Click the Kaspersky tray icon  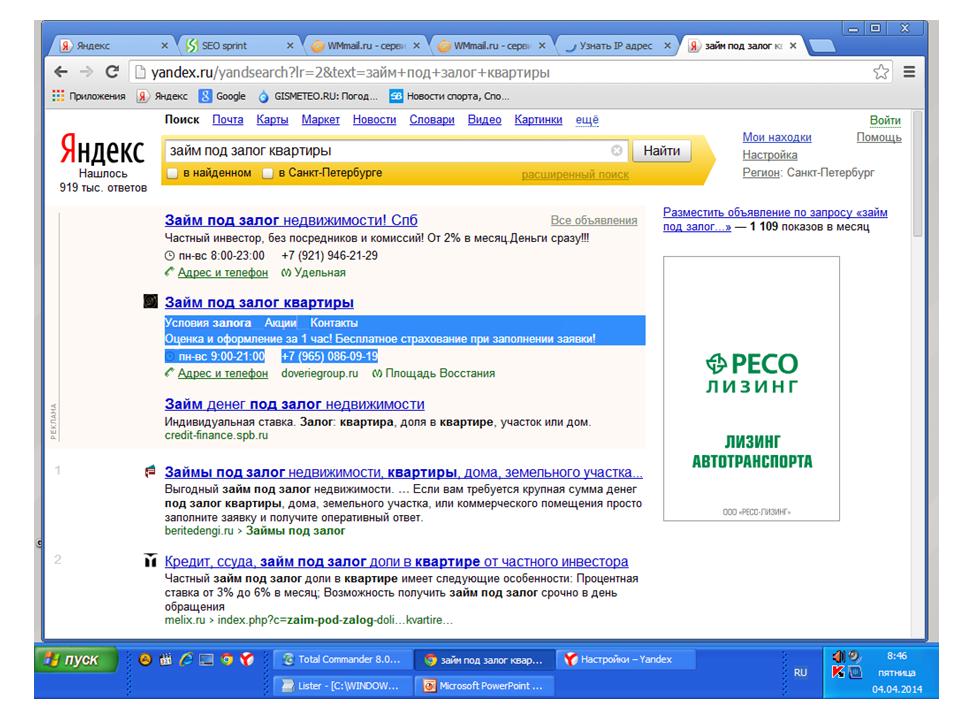tap(838, 672)
